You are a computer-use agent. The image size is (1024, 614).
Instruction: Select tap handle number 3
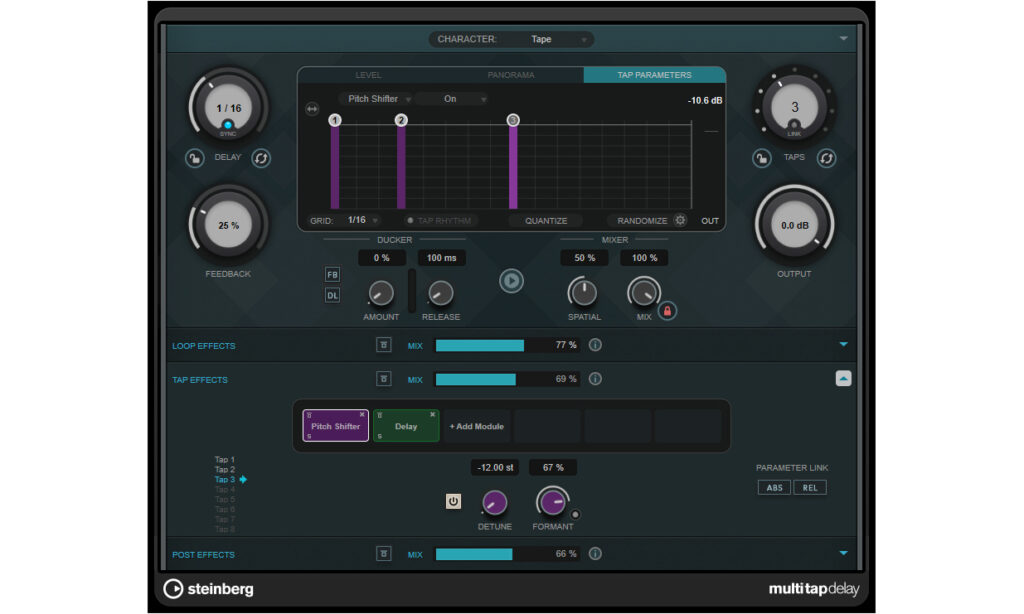coord(513,120)
